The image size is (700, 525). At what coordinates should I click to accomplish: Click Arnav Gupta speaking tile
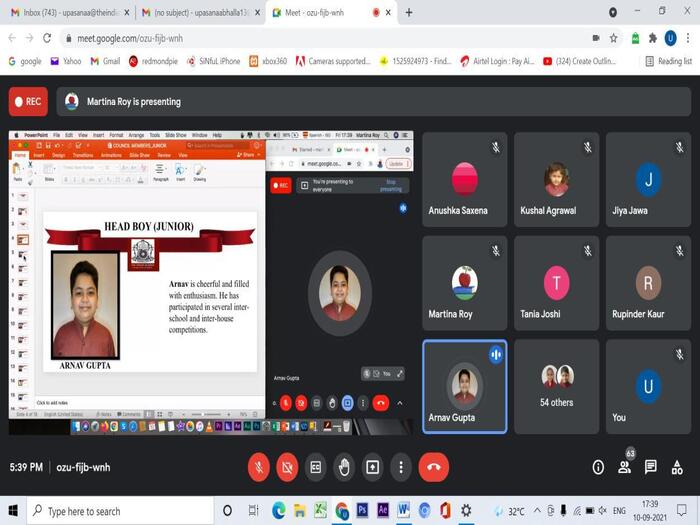[465, 387]
